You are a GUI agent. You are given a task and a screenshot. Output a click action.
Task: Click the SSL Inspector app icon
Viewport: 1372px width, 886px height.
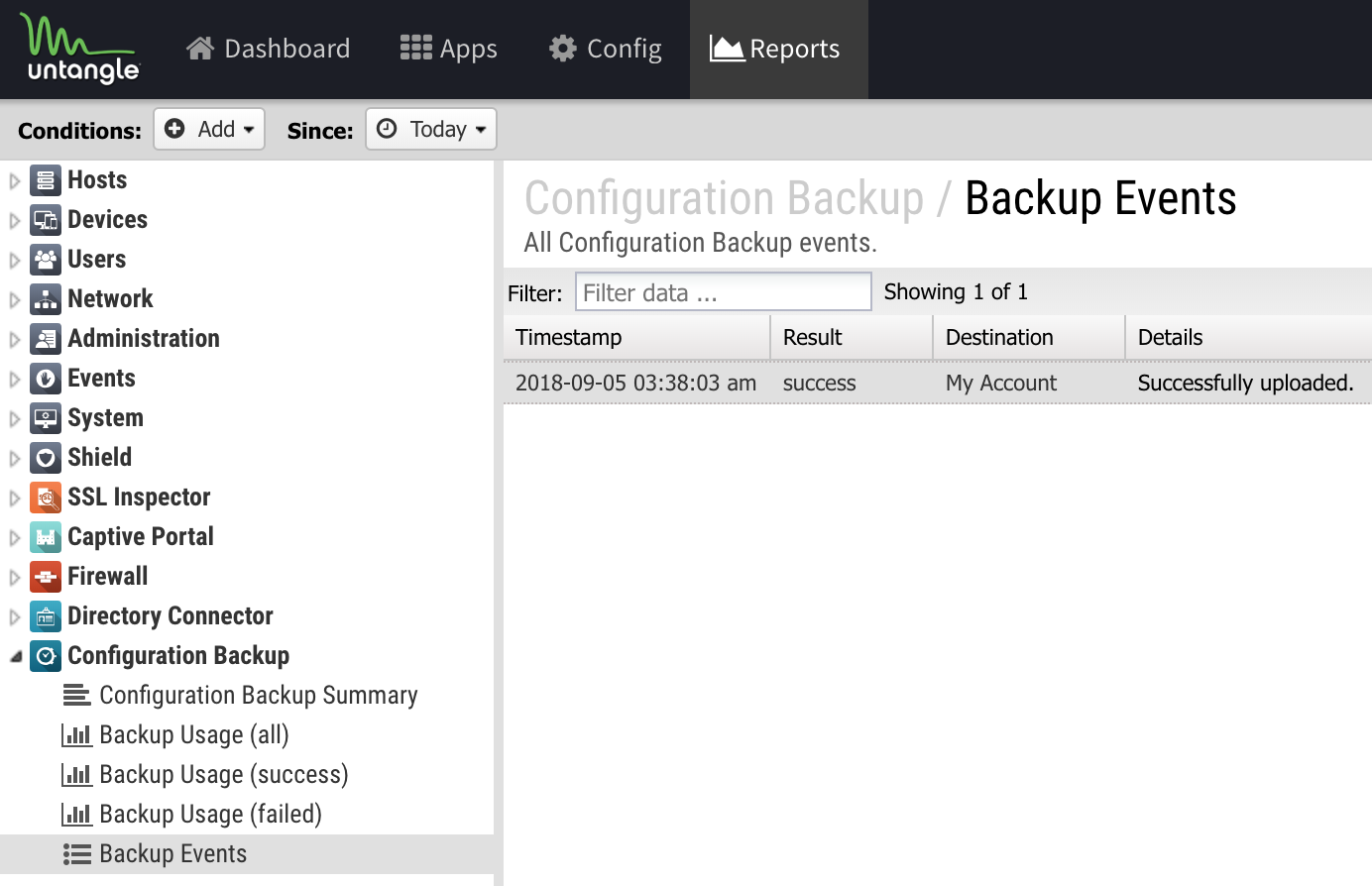tap(46, 498)
